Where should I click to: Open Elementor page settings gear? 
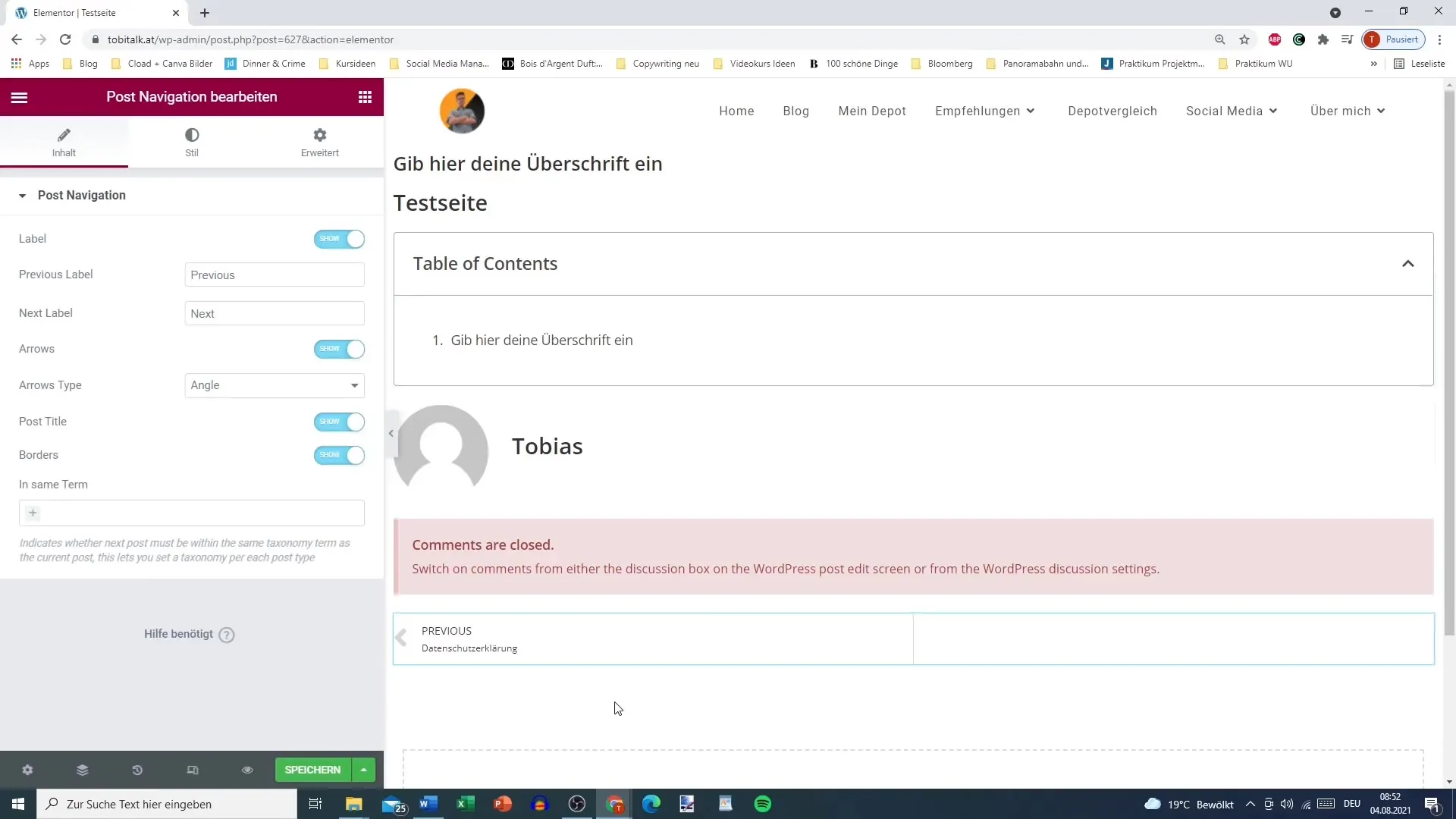click(x=27, y=770)
